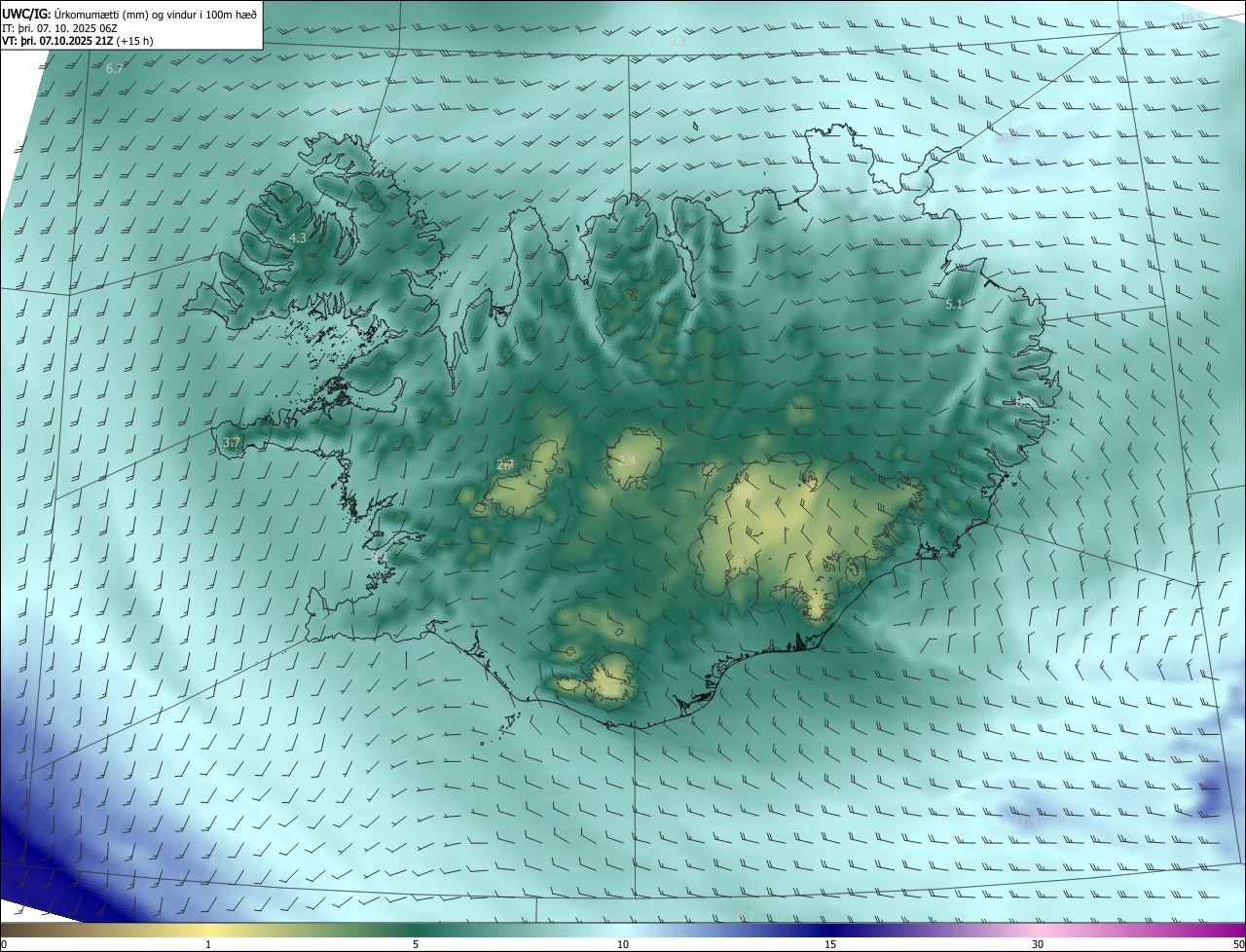Image resolution: width=1246 pixels, height=952 pixels.
Task: Click the "VT: þri. 07.10.2025 21Z (+15 h)" line
Action: click(78, 41)
